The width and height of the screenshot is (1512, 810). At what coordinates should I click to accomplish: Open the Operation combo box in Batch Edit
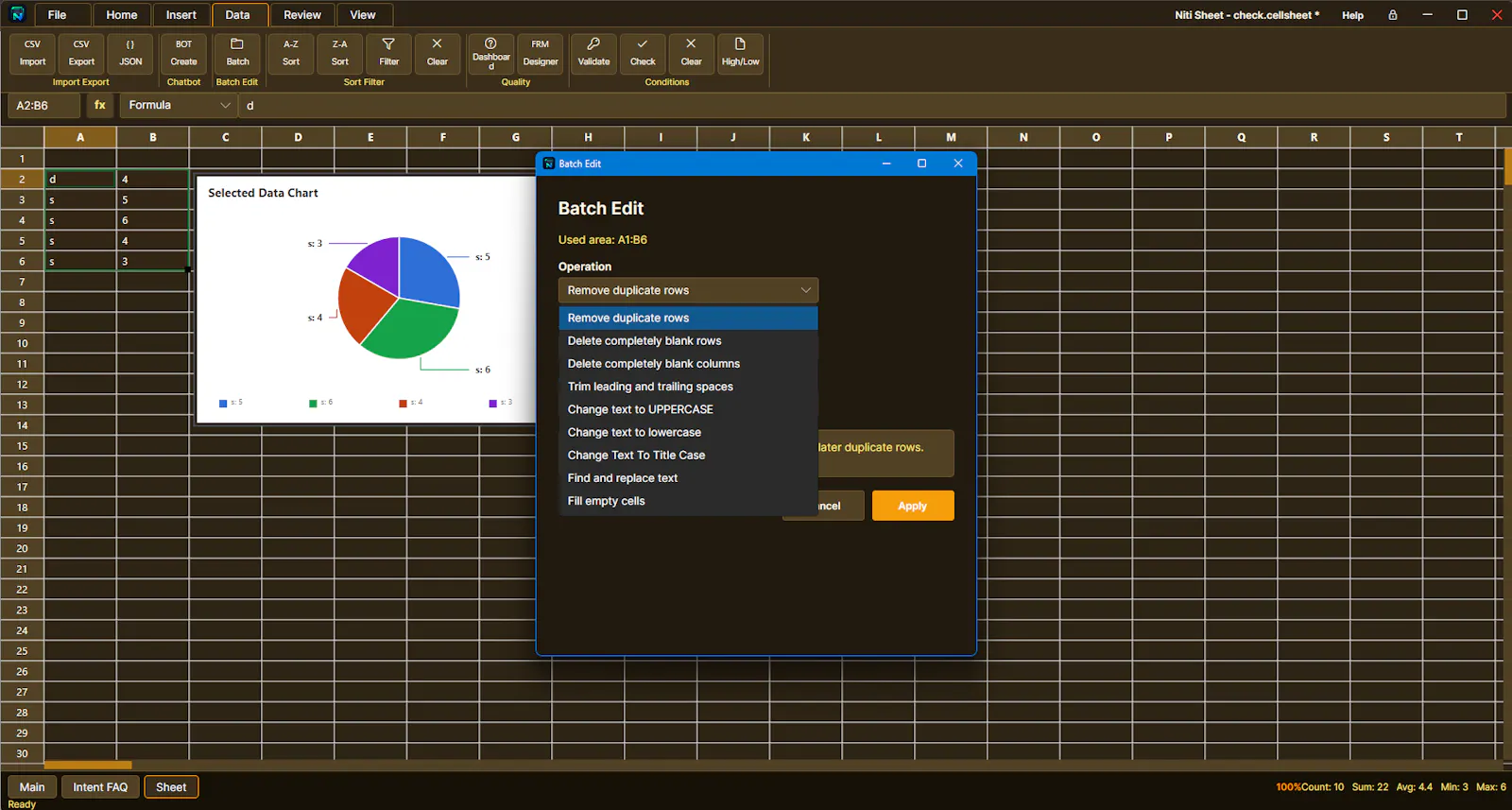point(688,290)
